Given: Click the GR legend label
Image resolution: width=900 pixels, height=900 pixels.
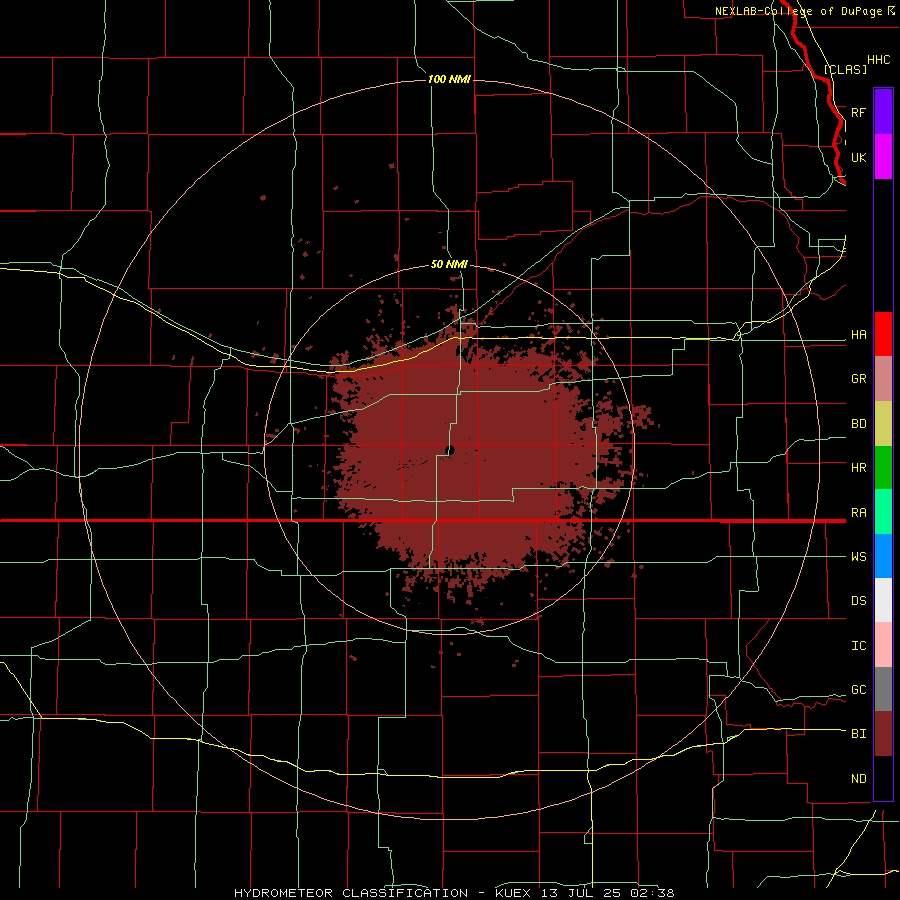Looking at the screenshot, I should click(x=858, y=379).
